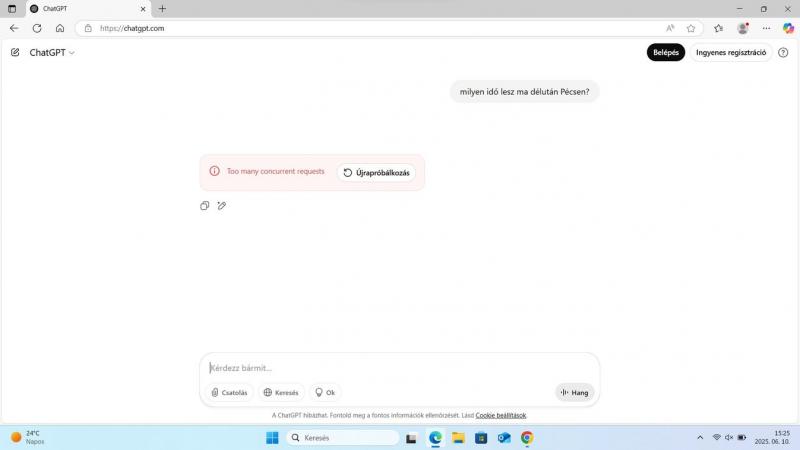Click the read aloud icon in the address bar

point(670,28)
